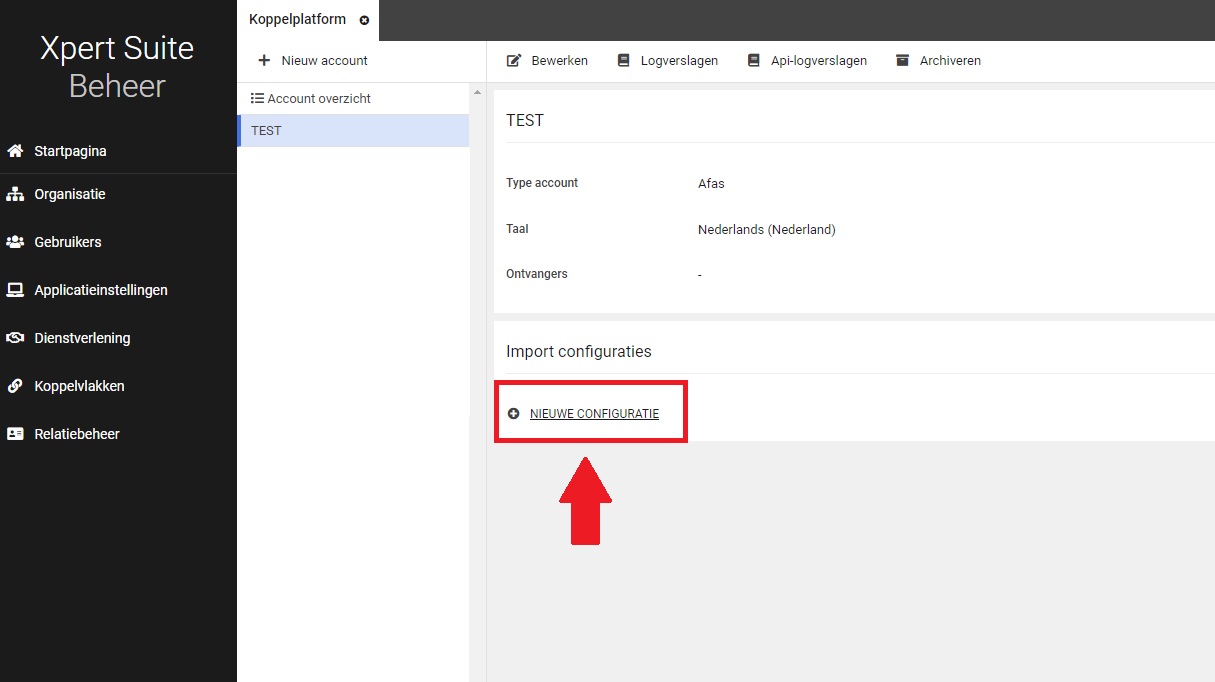Viewport: 1215px width, 682px height.
Task: Click the Relatiebeheer contact card icon
Action: tap(15, 434)
